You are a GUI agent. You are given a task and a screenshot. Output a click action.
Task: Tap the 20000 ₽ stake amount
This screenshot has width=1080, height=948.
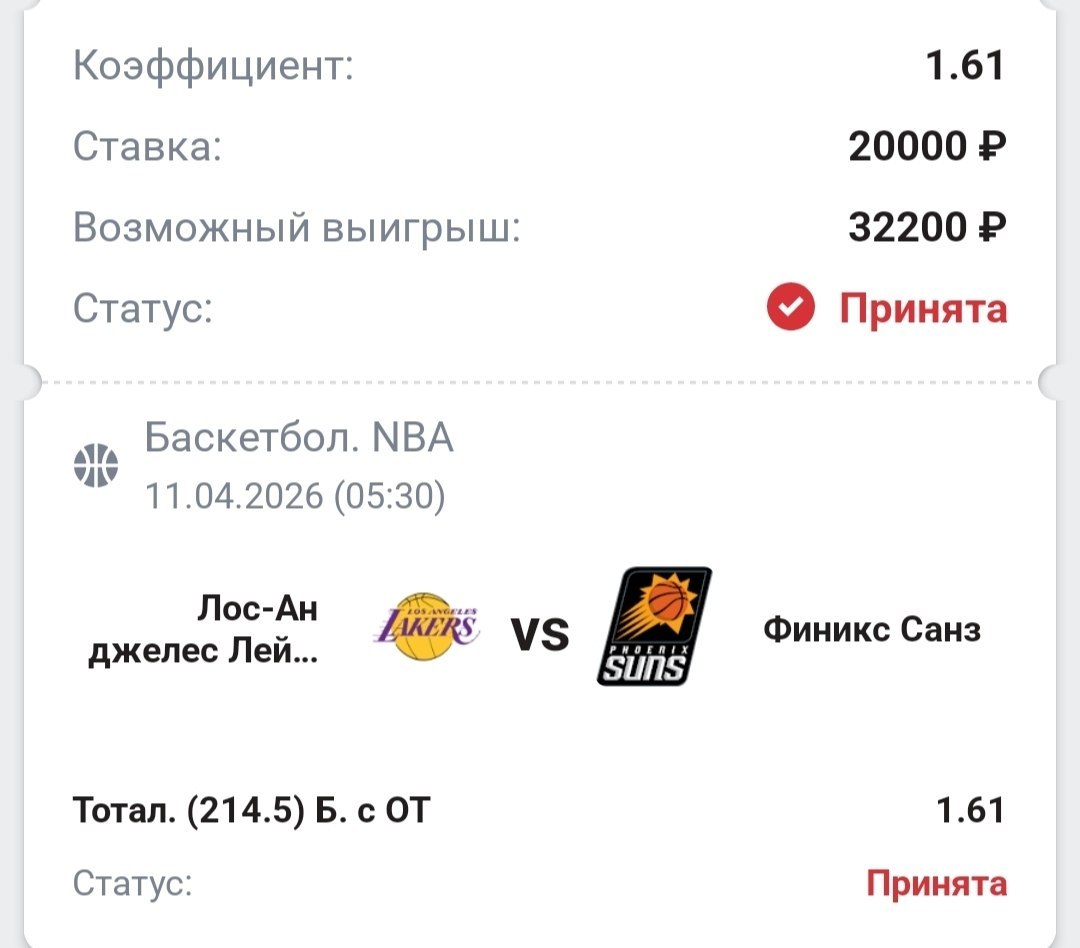point(927,148)
